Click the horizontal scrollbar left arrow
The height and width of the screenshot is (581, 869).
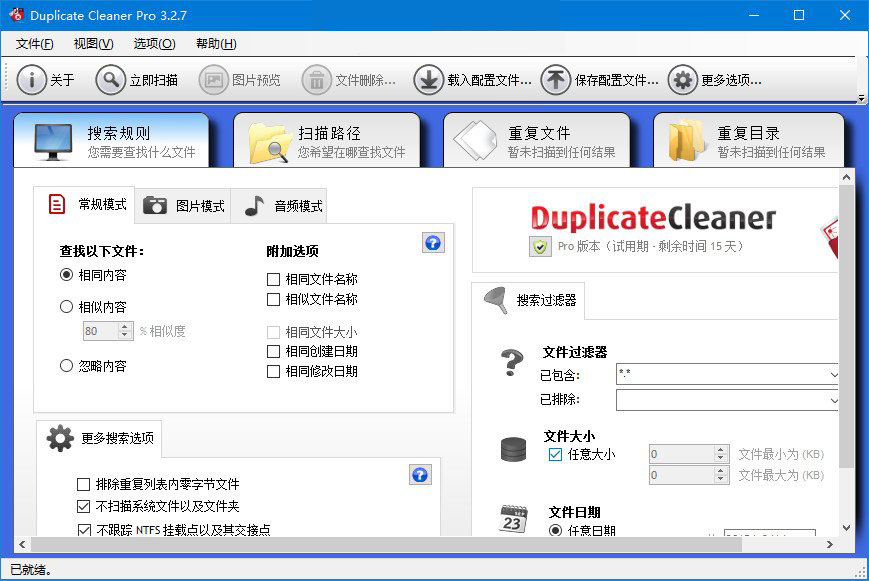22,544
